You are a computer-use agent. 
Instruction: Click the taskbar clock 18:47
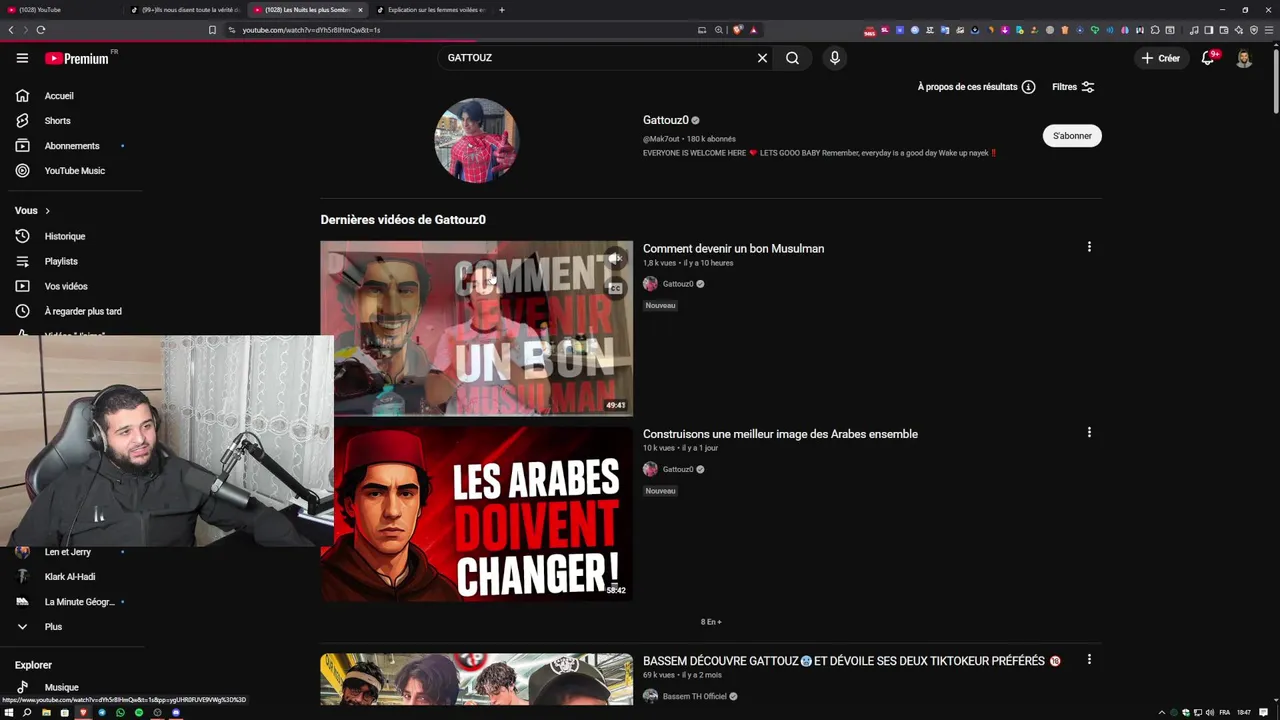point(1244,713)
